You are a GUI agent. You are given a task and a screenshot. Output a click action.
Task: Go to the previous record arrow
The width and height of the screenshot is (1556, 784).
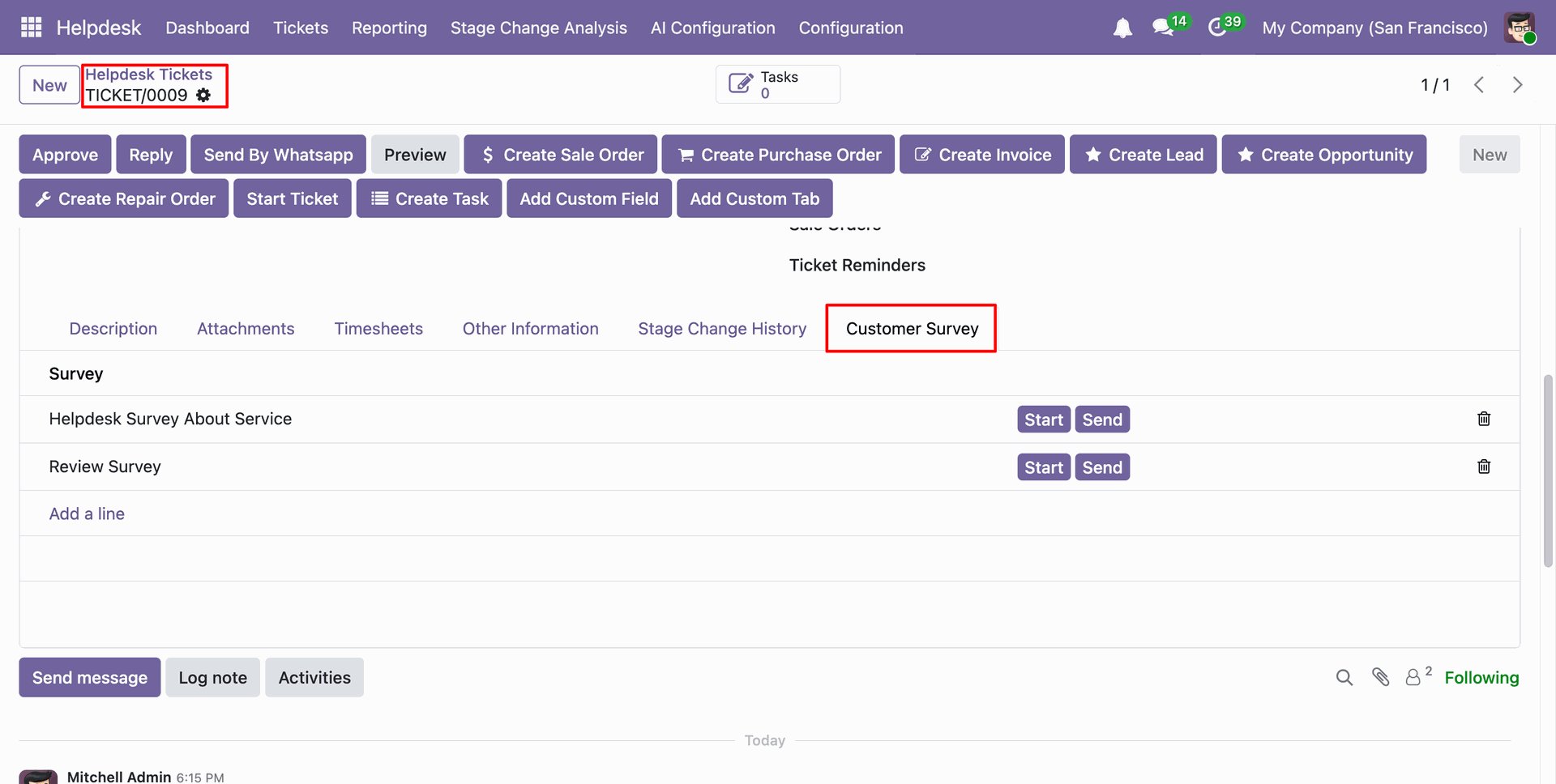click(x=1479, y=85)
